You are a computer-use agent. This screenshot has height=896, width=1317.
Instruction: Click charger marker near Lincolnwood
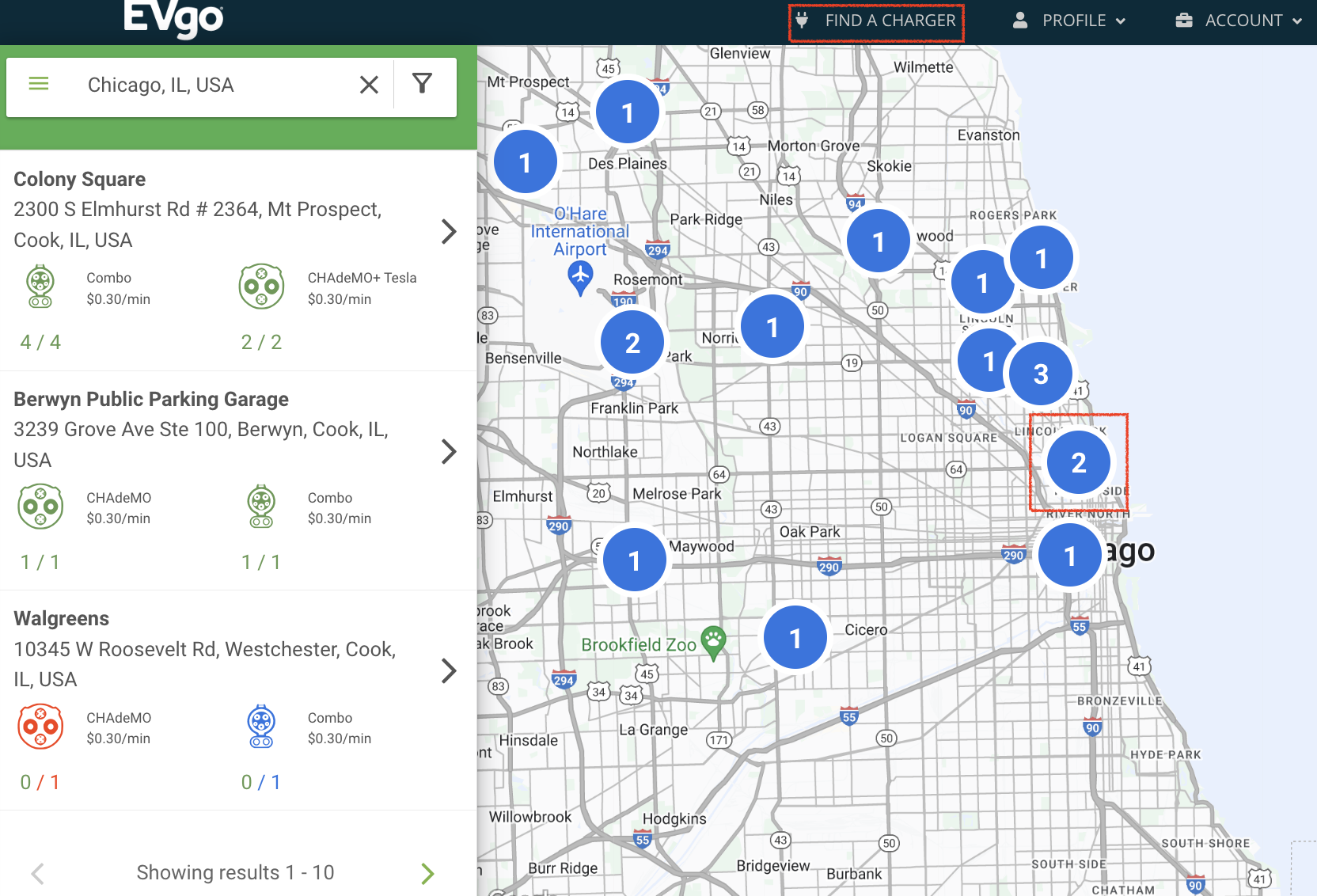tap(879, 241)
